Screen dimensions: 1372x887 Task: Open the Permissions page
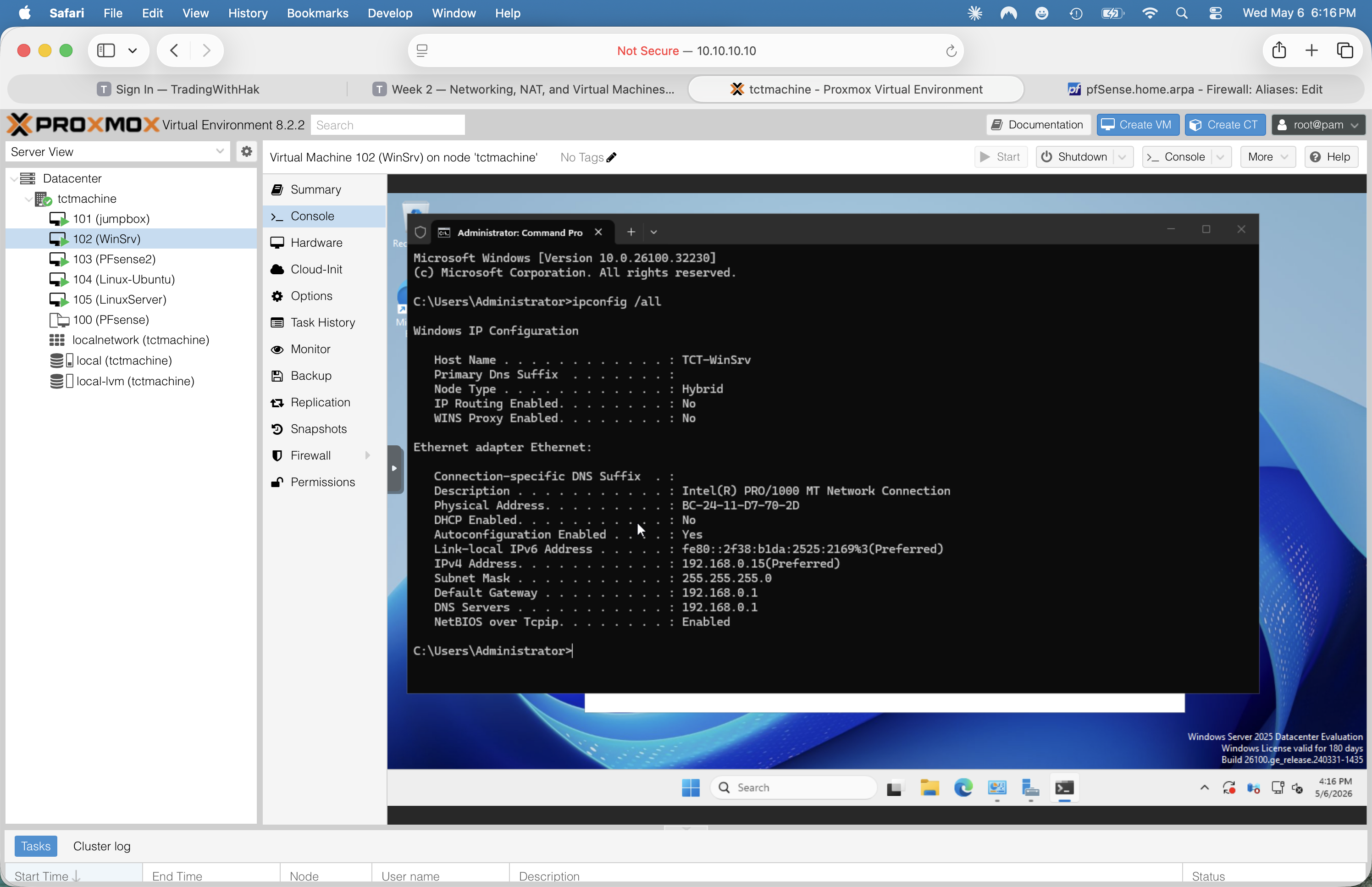point(324,482)
